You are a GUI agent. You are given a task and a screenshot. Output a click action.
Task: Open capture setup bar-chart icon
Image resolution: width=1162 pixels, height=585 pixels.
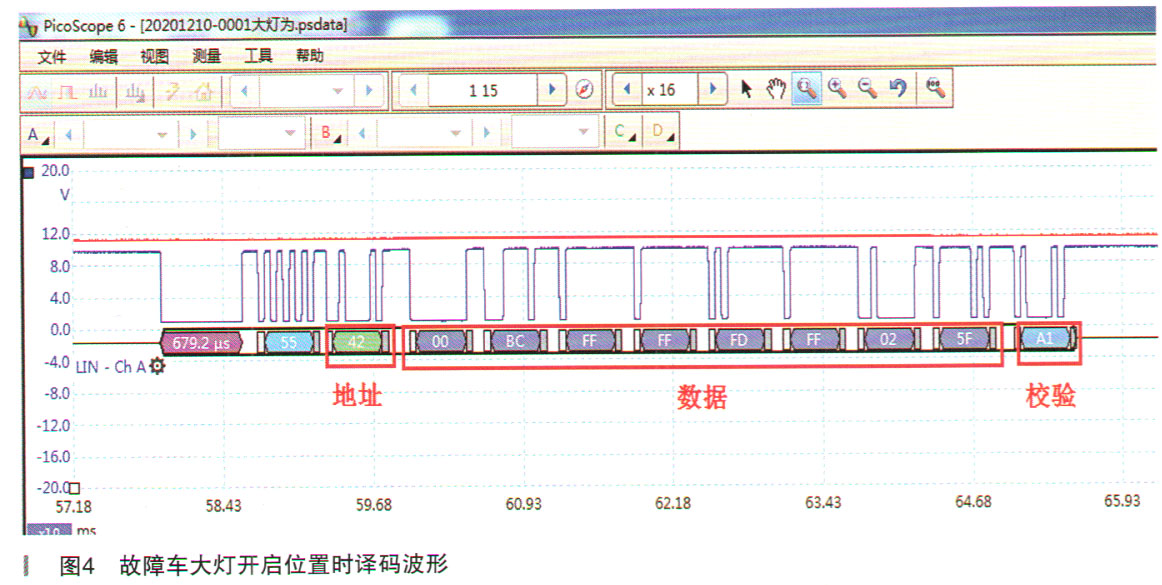pyautogui.click(x=134, y=90)
